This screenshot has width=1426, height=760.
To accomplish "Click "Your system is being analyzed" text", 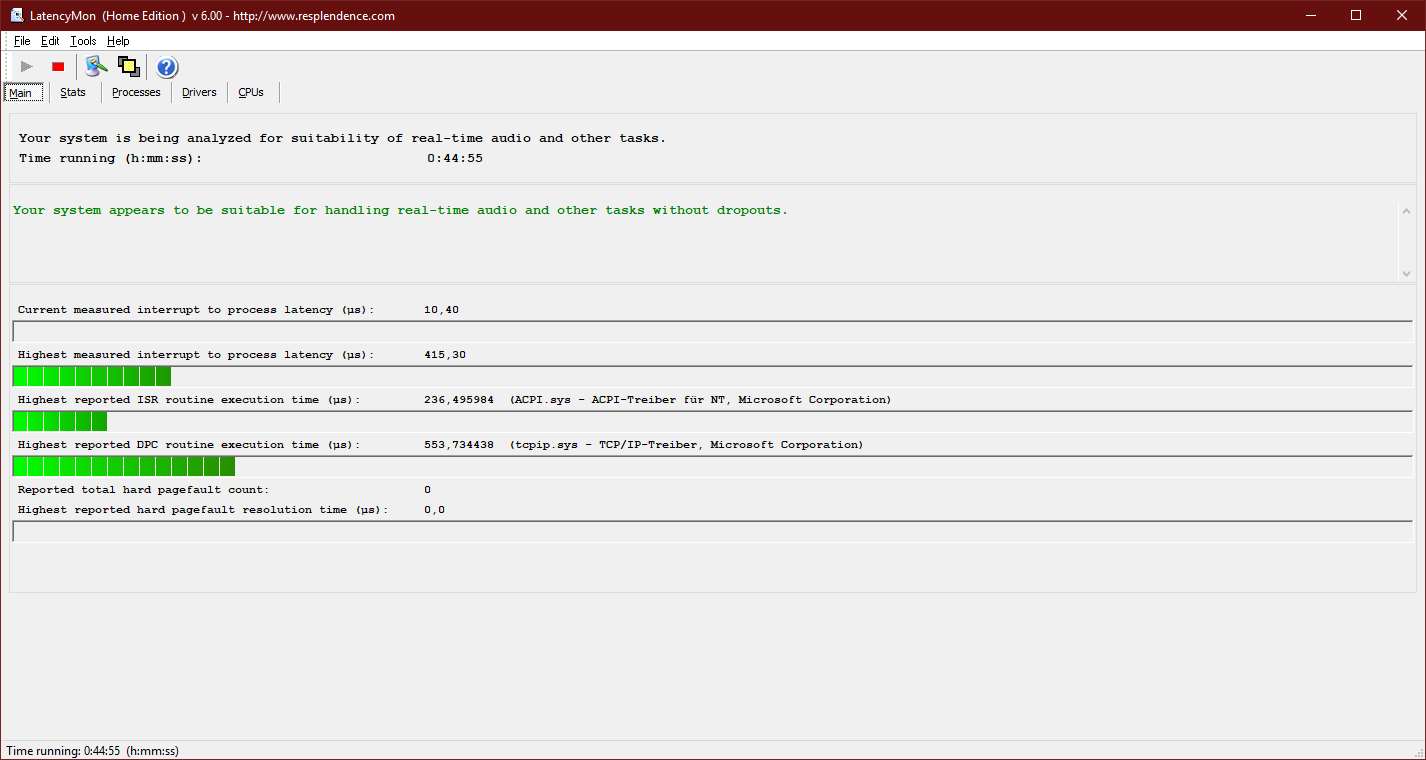I will click(342, 138).
